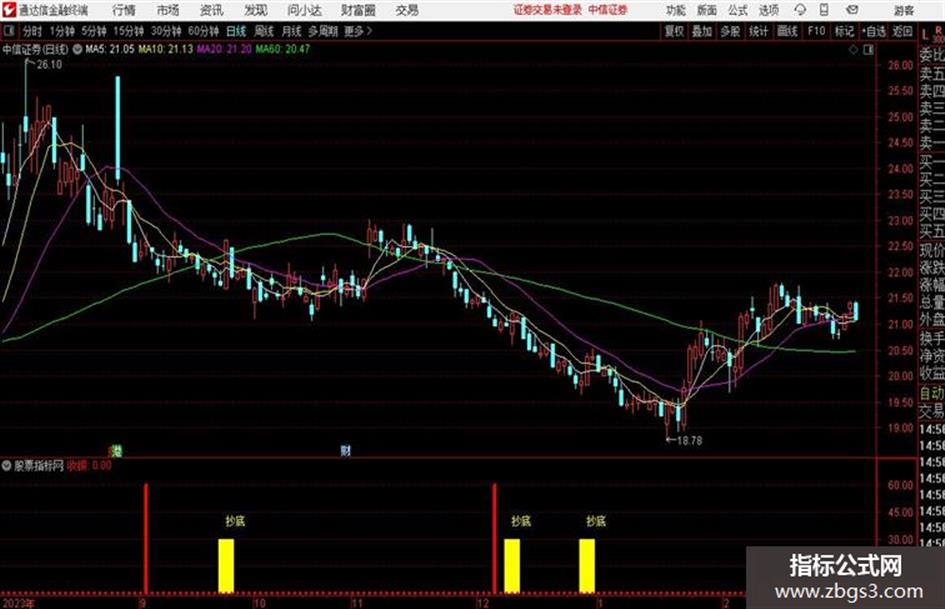Click the 股票指标网 indicator name
Viewport: 945px width, 609px height.
(39, 465)
